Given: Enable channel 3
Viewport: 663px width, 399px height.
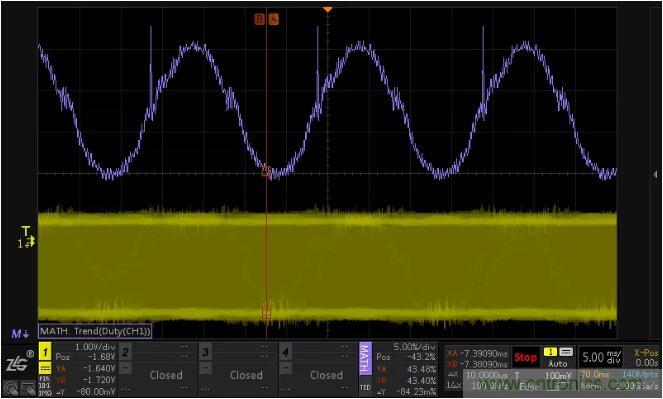Looking at the screenshot, I should pyautogui.click(x=205, y=352).
